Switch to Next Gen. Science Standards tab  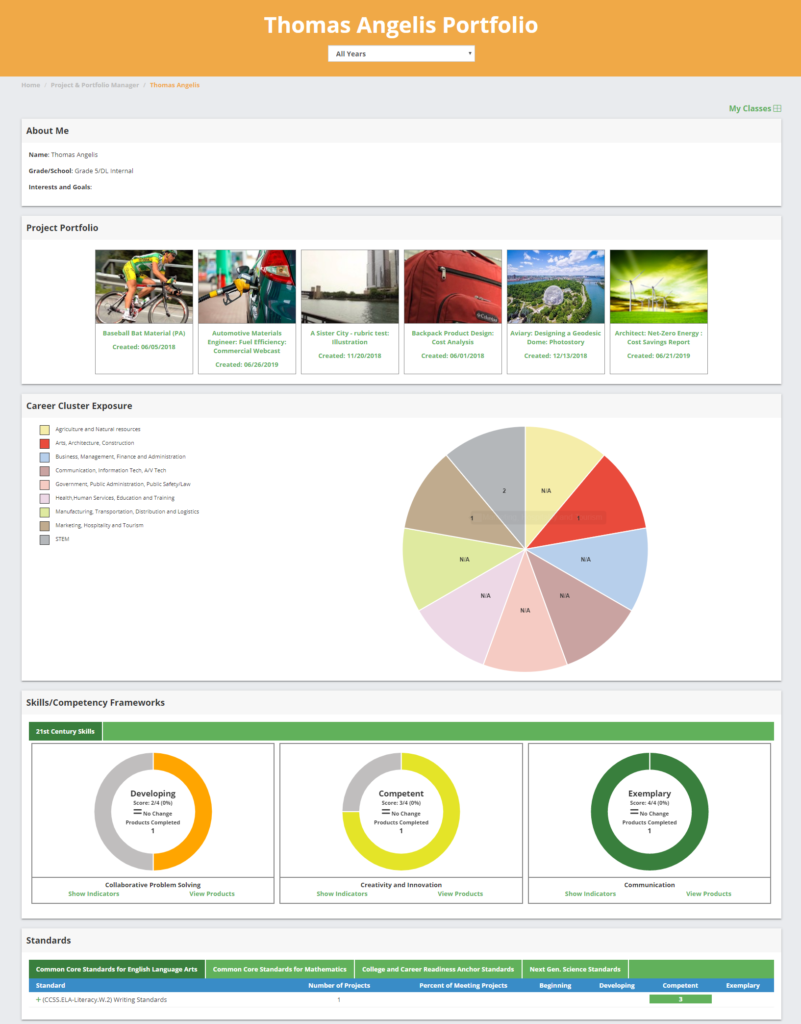[575, 969]
